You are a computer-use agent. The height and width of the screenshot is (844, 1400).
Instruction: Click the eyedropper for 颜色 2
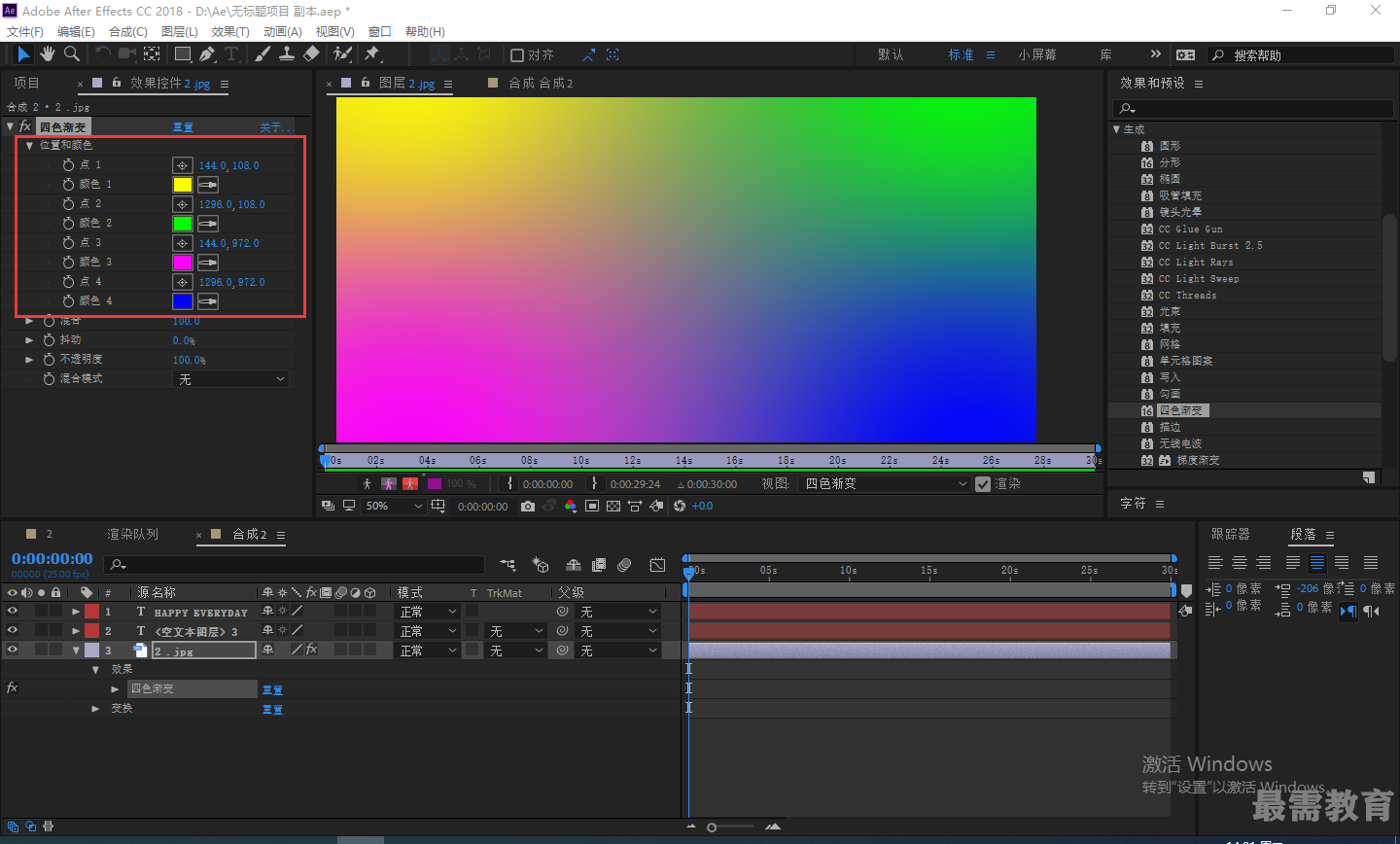tap(208, 224)
